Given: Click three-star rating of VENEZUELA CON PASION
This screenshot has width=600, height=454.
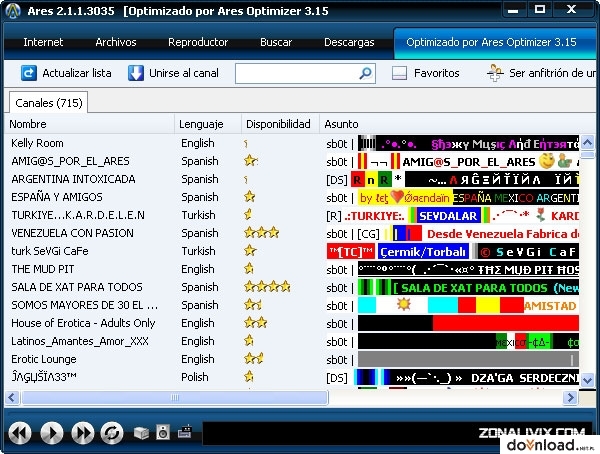Looking at the screenshot, I should point(262,233).
